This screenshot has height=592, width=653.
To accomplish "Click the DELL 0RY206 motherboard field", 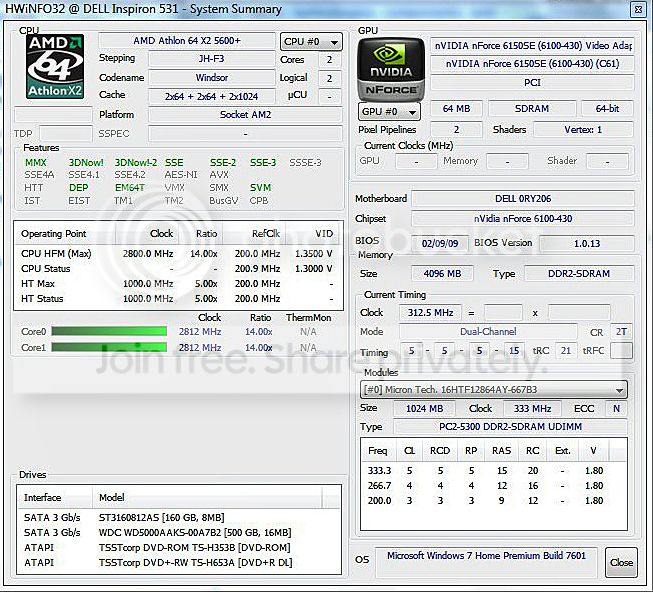I will click(x=523, y=199).
